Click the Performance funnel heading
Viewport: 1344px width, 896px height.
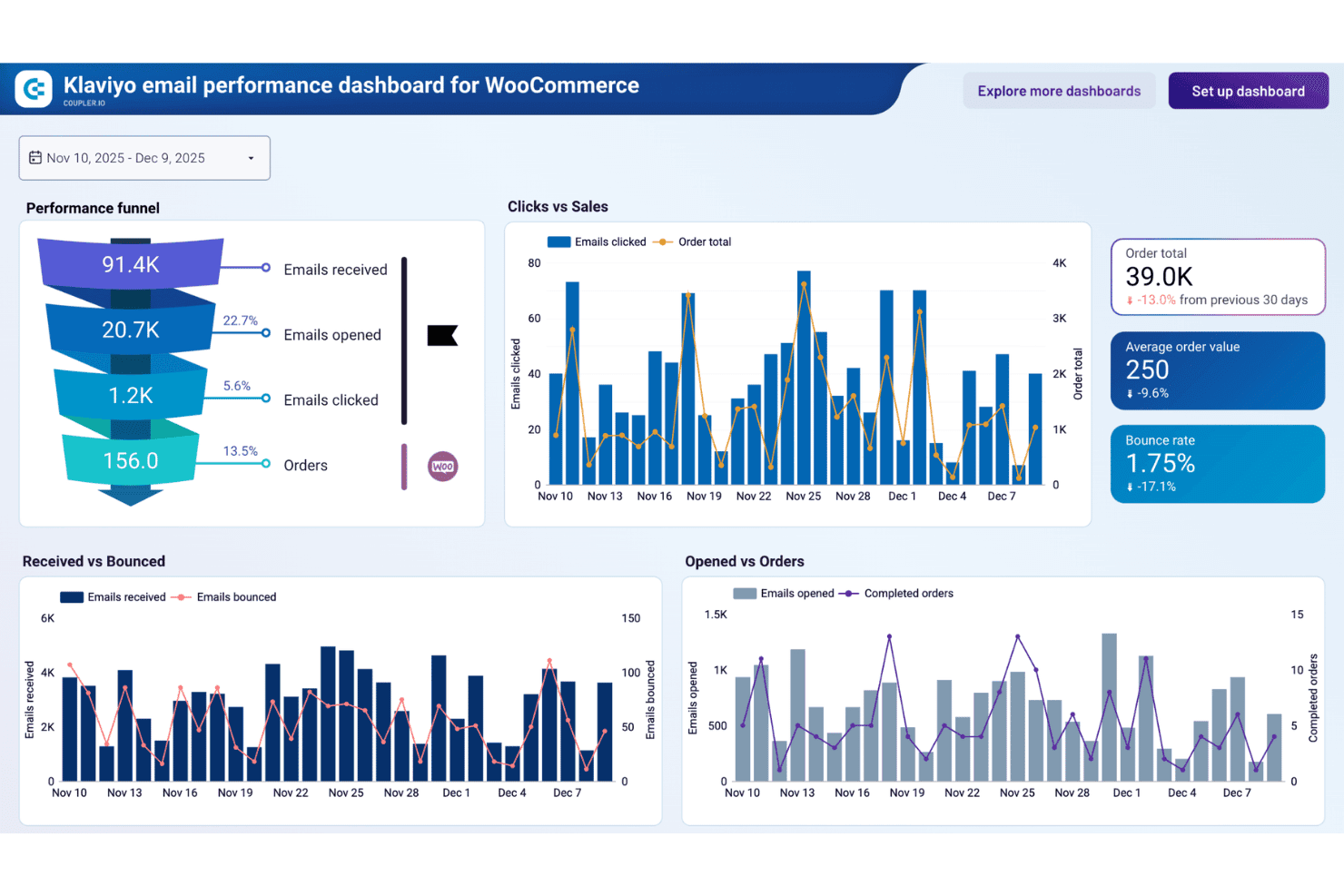tap(93, 208)
